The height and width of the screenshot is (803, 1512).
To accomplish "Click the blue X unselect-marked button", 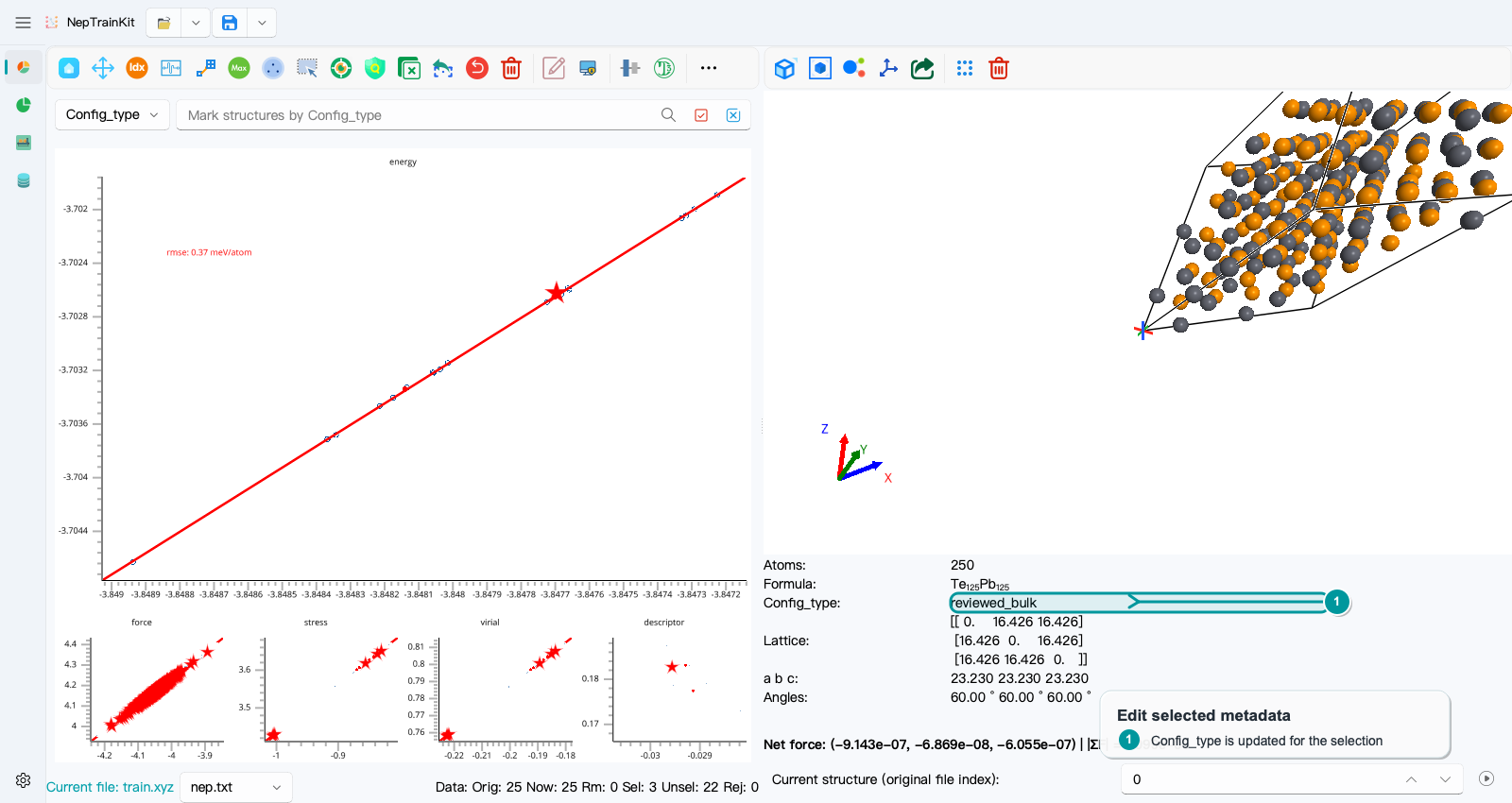I will pyautogui.click(x=733, y=115).
